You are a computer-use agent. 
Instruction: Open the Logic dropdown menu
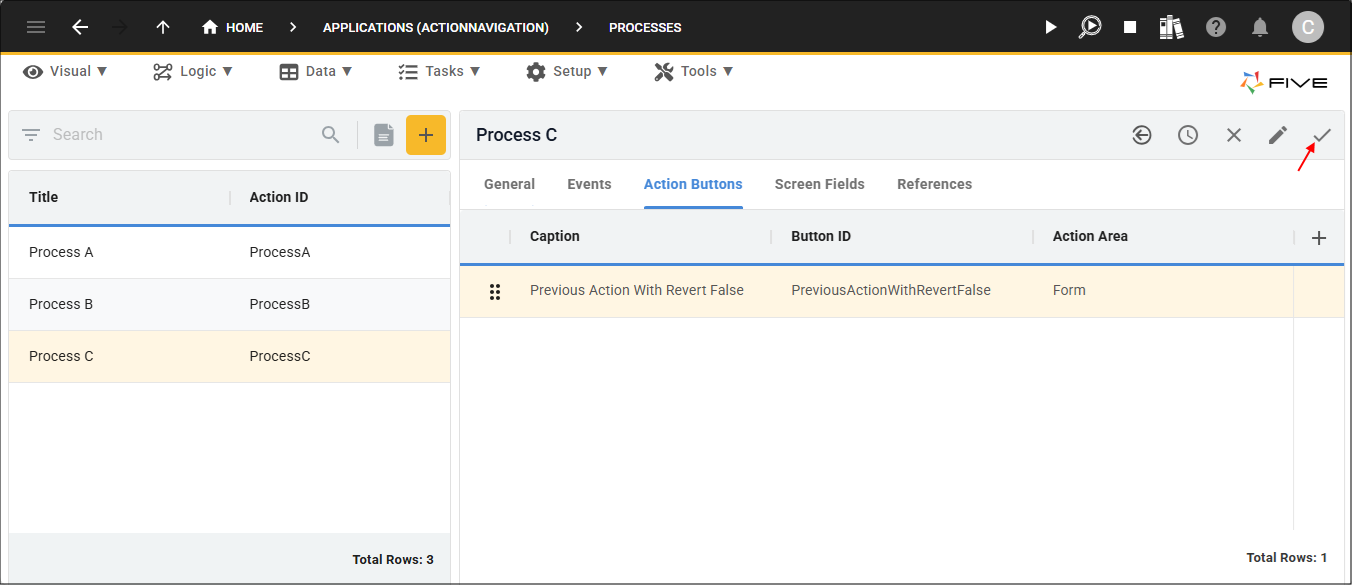click(193, 71)
